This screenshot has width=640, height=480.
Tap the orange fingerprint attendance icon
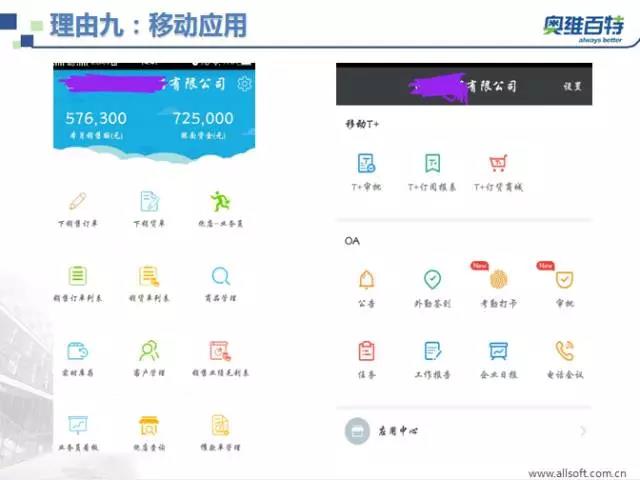click(x=498, y=280)
